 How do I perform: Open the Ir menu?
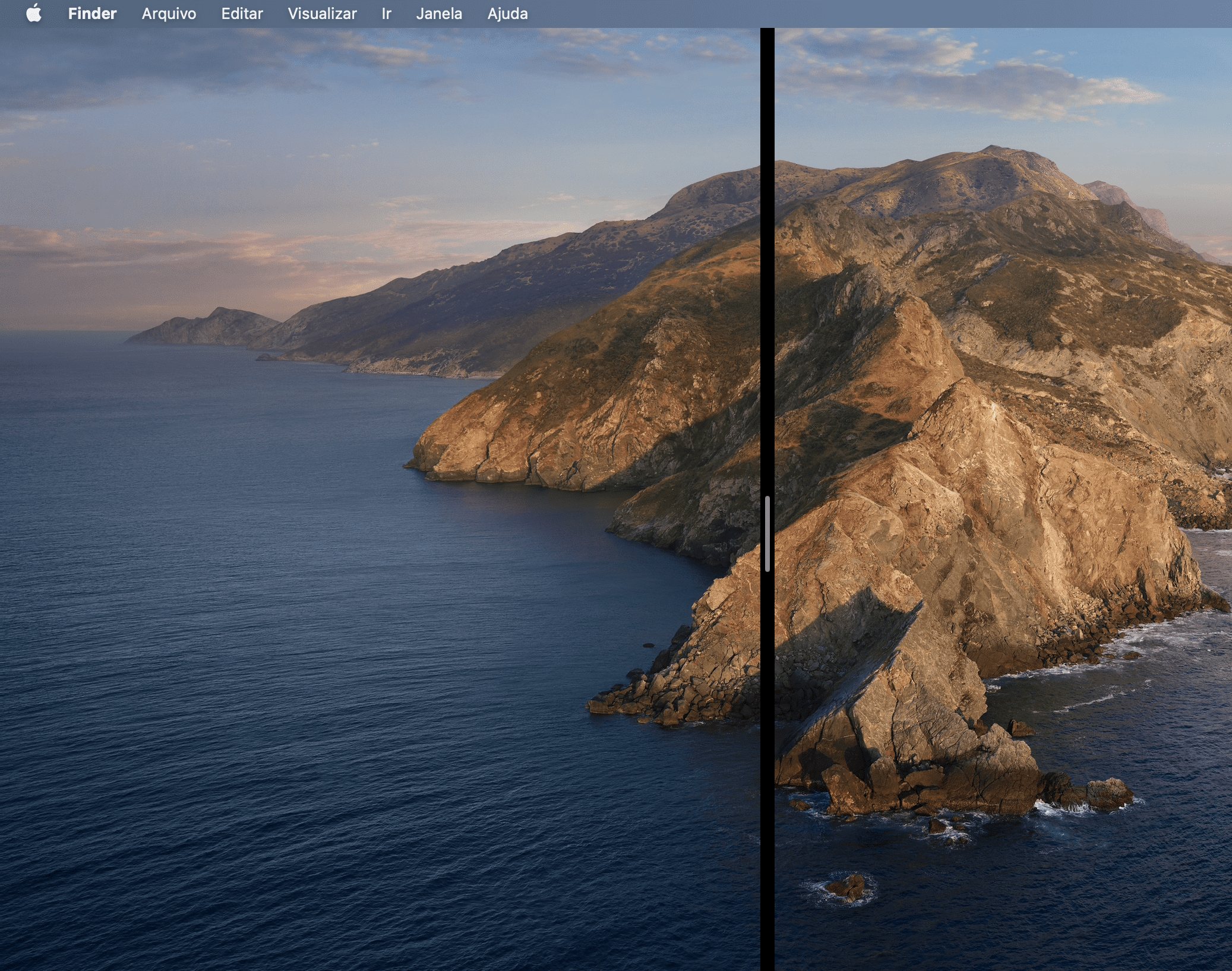[x=386, y=13]
